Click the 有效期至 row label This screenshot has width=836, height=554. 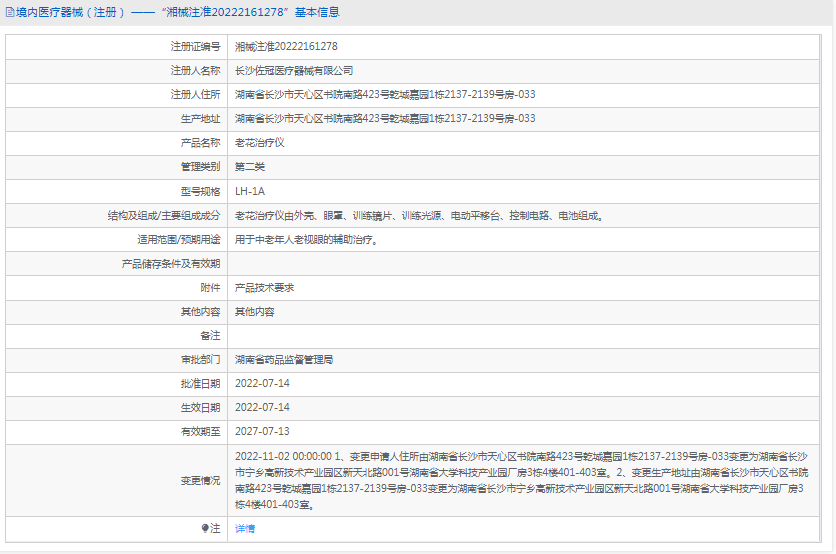200,431
